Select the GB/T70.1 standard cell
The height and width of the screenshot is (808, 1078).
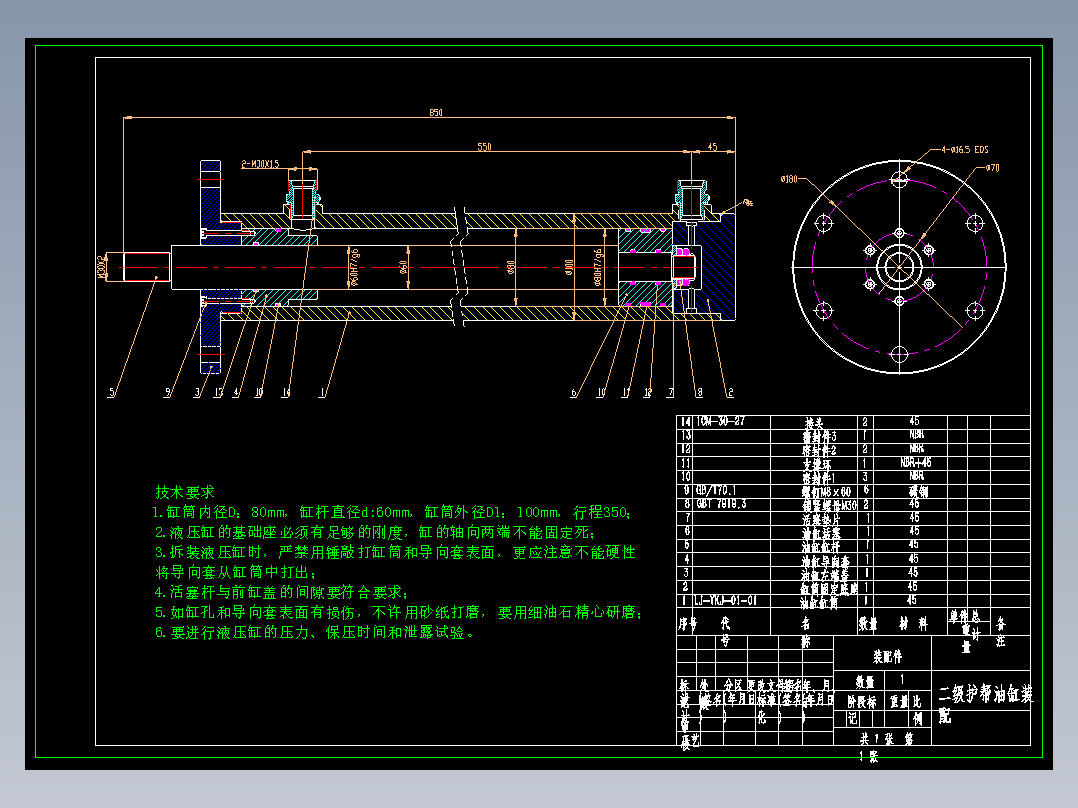716,490
